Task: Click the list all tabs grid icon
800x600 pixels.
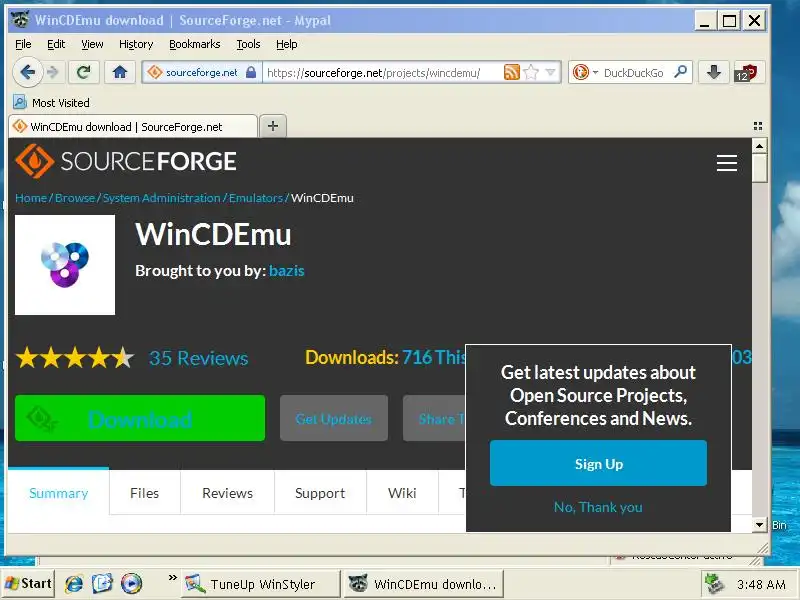Action: tap(758, 126)
